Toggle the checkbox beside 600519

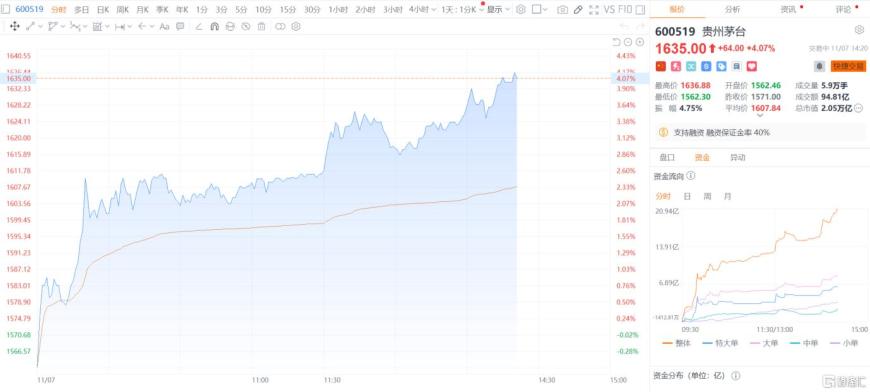[x=6, y=9]
